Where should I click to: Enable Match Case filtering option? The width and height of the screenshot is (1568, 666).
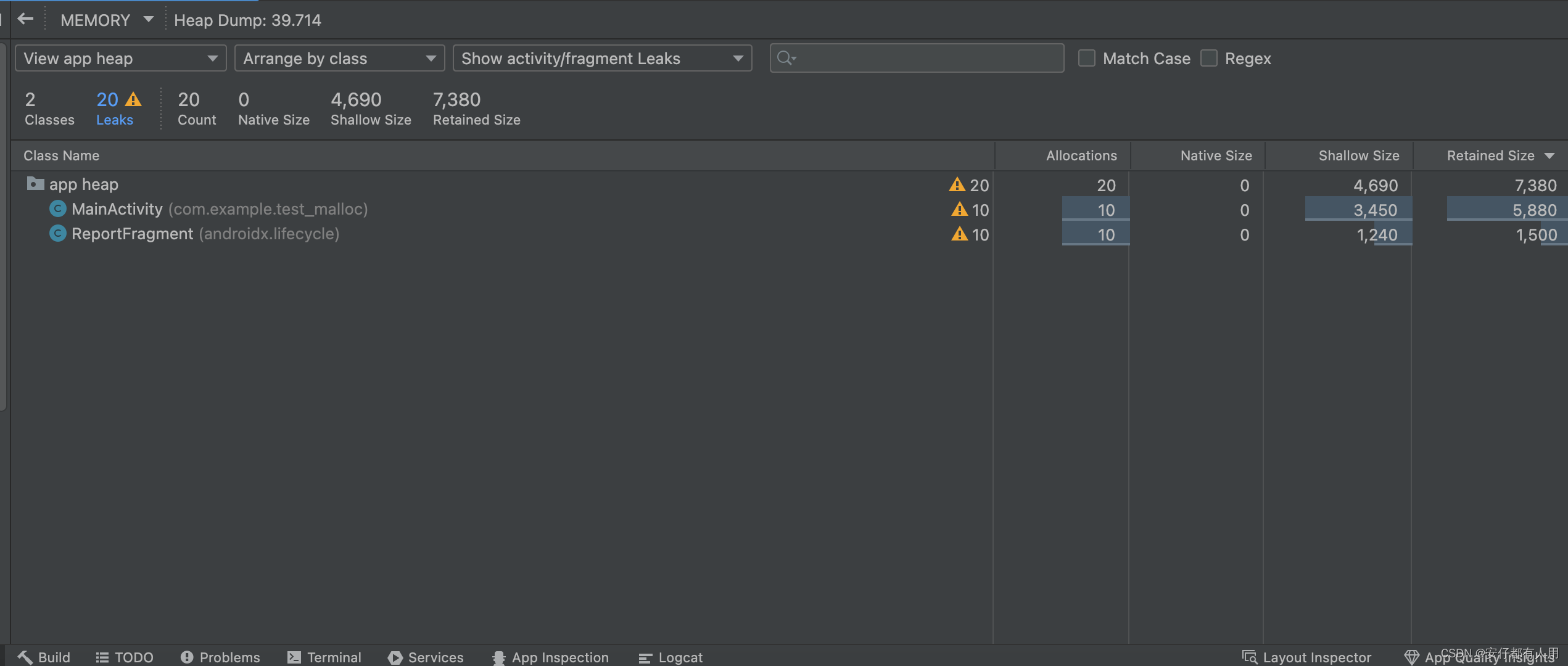(1085, 57)
